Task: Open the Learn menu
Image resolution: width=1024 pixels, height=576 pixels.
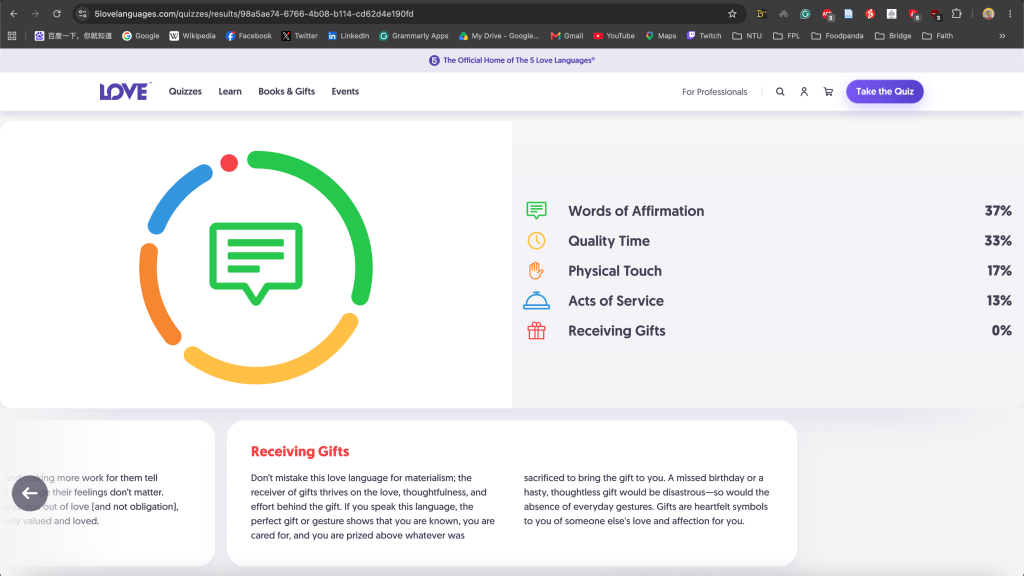Action: point(230,91)
